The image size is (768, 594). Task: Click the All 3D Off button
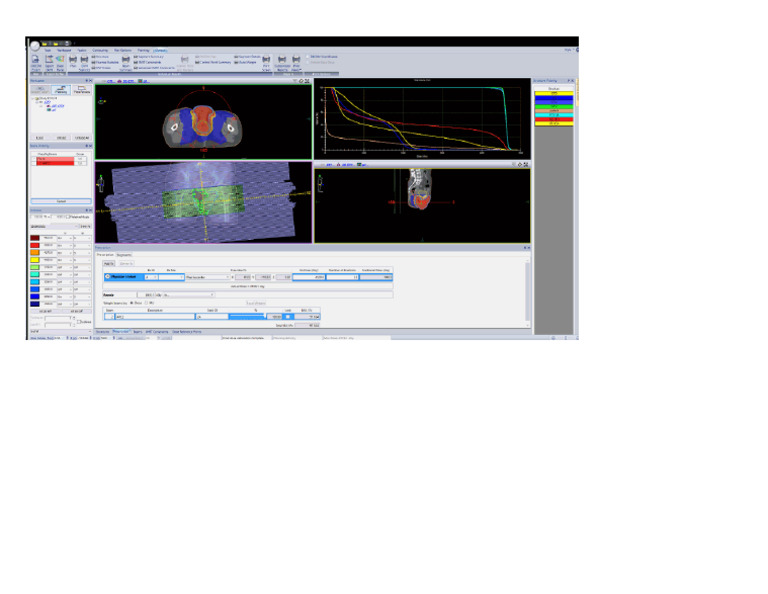pos(76,311)
